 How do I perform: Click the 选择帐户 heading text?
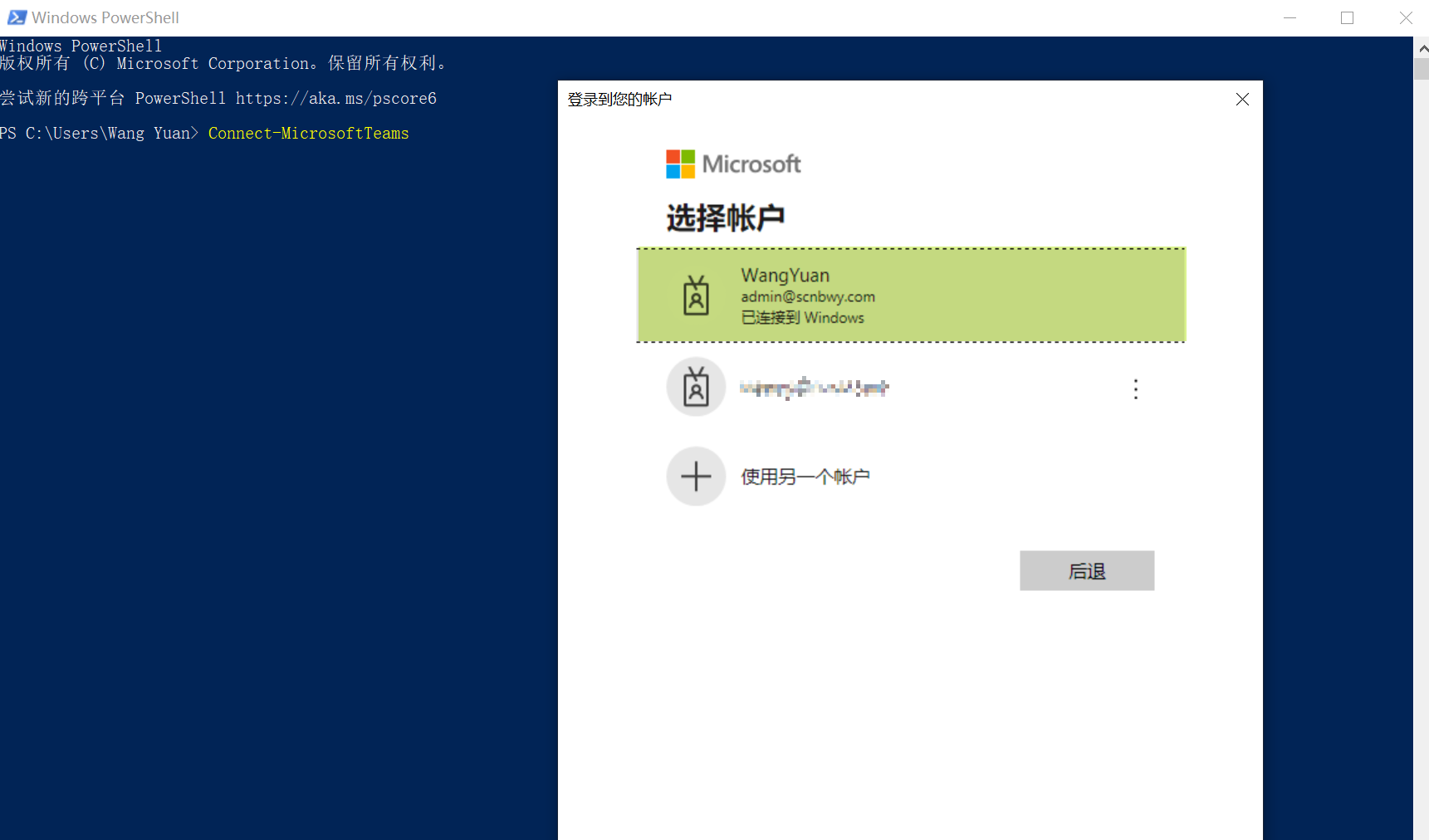pyautogui.click(x=725, y=218)
